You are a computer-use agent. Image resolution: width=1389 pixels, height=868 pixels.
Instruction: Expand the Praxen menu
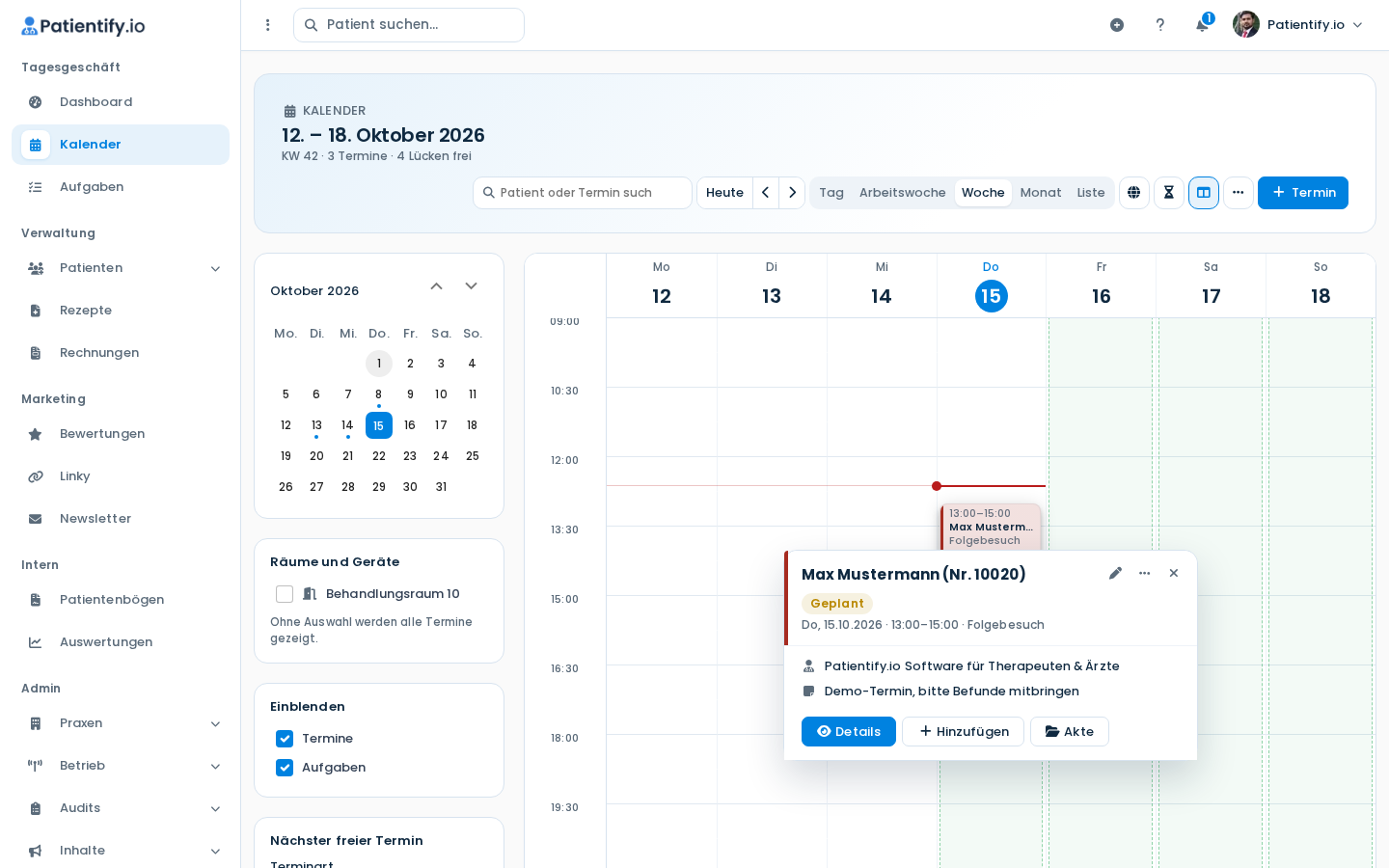(x=121, y=723)
